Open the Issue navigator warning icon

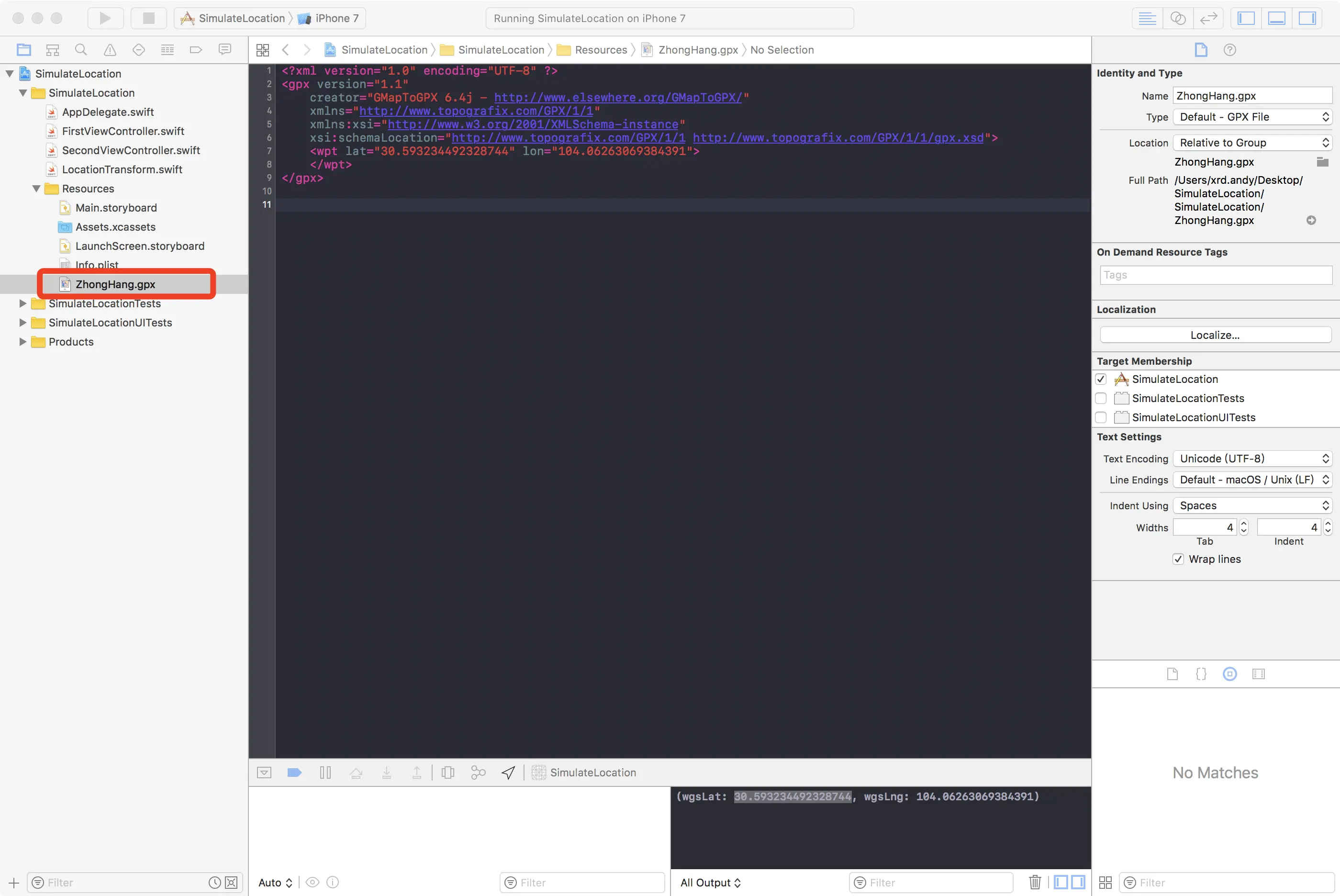click(110, 50)
